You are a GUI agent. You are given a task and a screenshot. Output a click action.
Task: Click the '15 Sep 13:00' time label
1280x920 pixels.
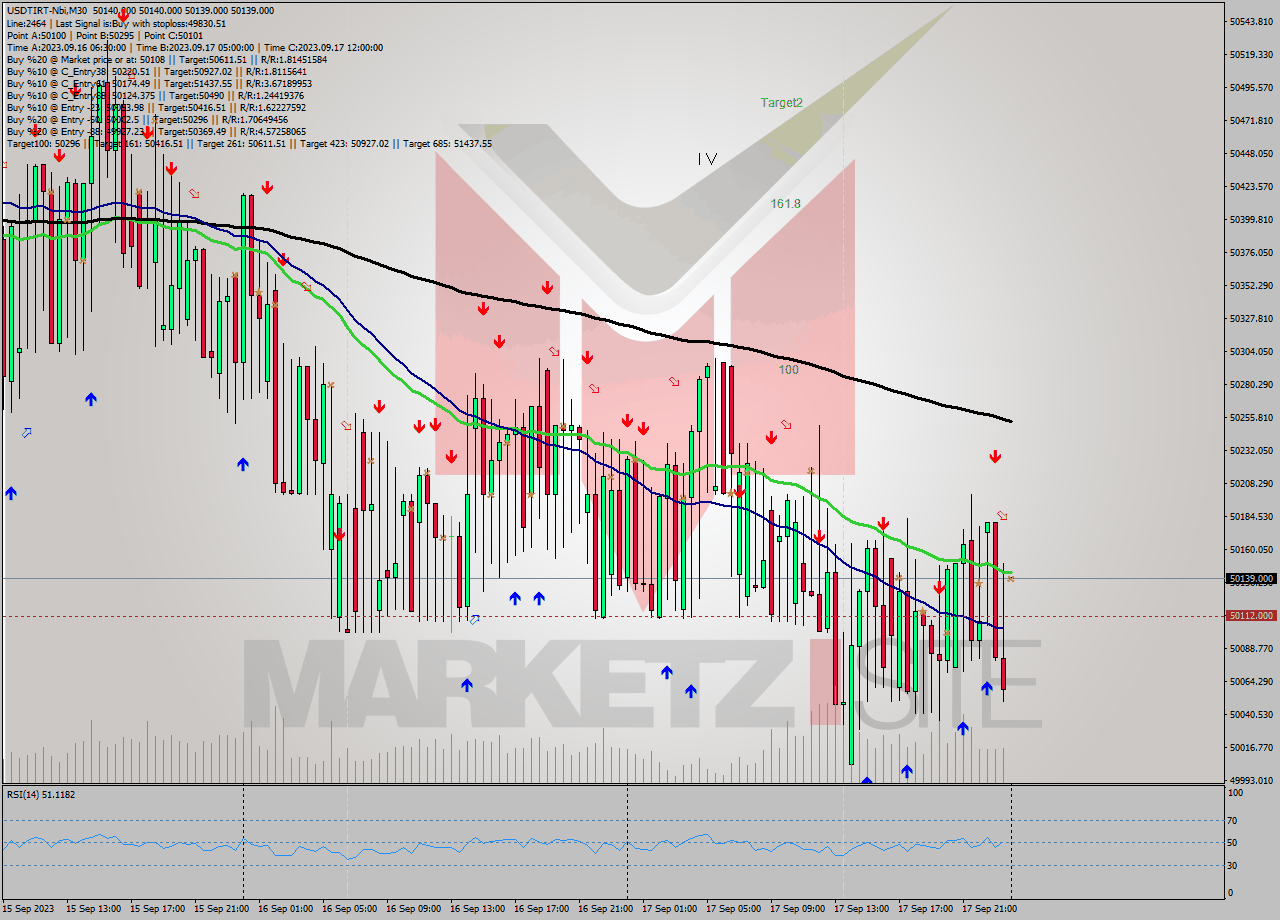pyautogui.click(x=93, y=909)
